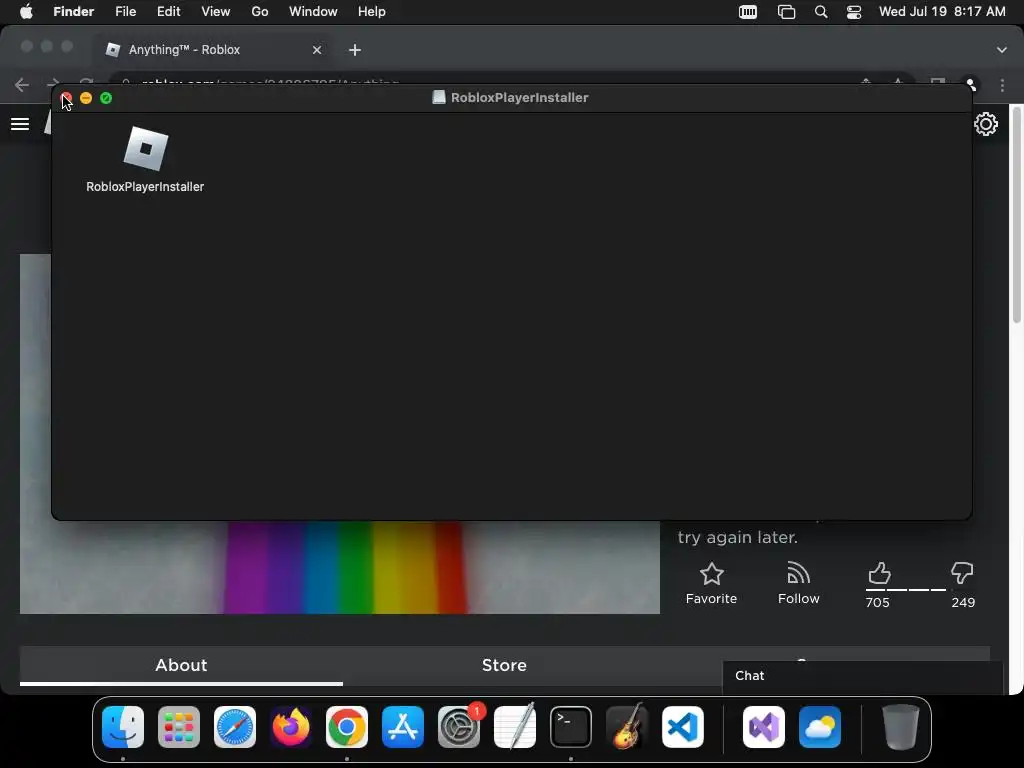
Task: Open Terminal from the Dock
Action: [x=571, y=727]
